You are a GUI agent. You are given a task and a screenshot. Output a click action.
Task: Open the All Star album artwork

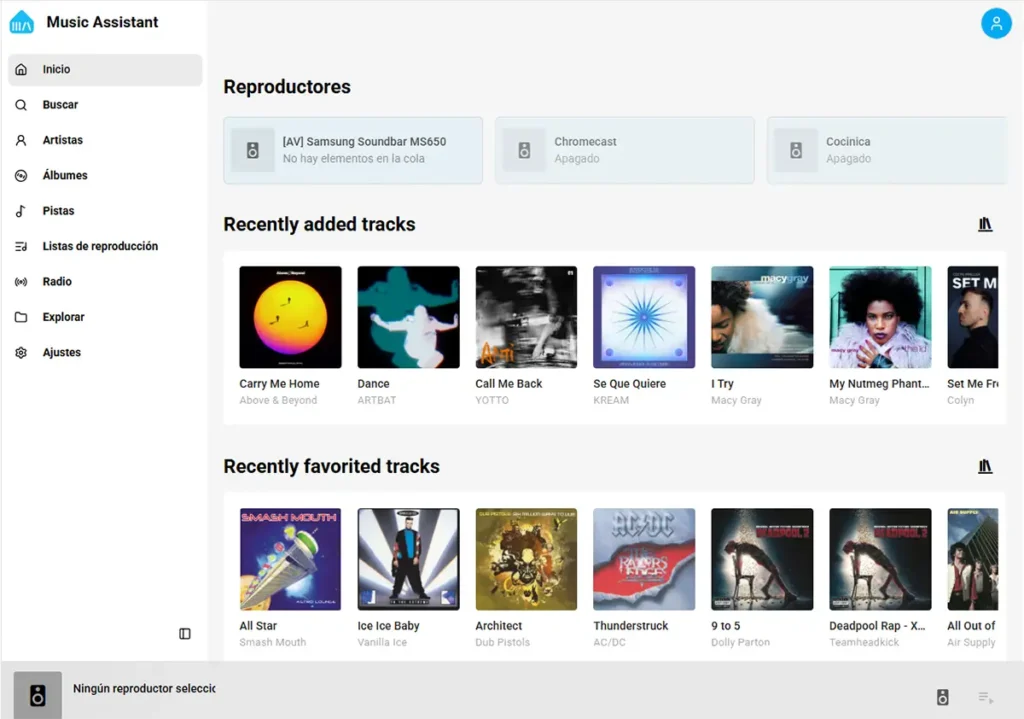[290, 559]
